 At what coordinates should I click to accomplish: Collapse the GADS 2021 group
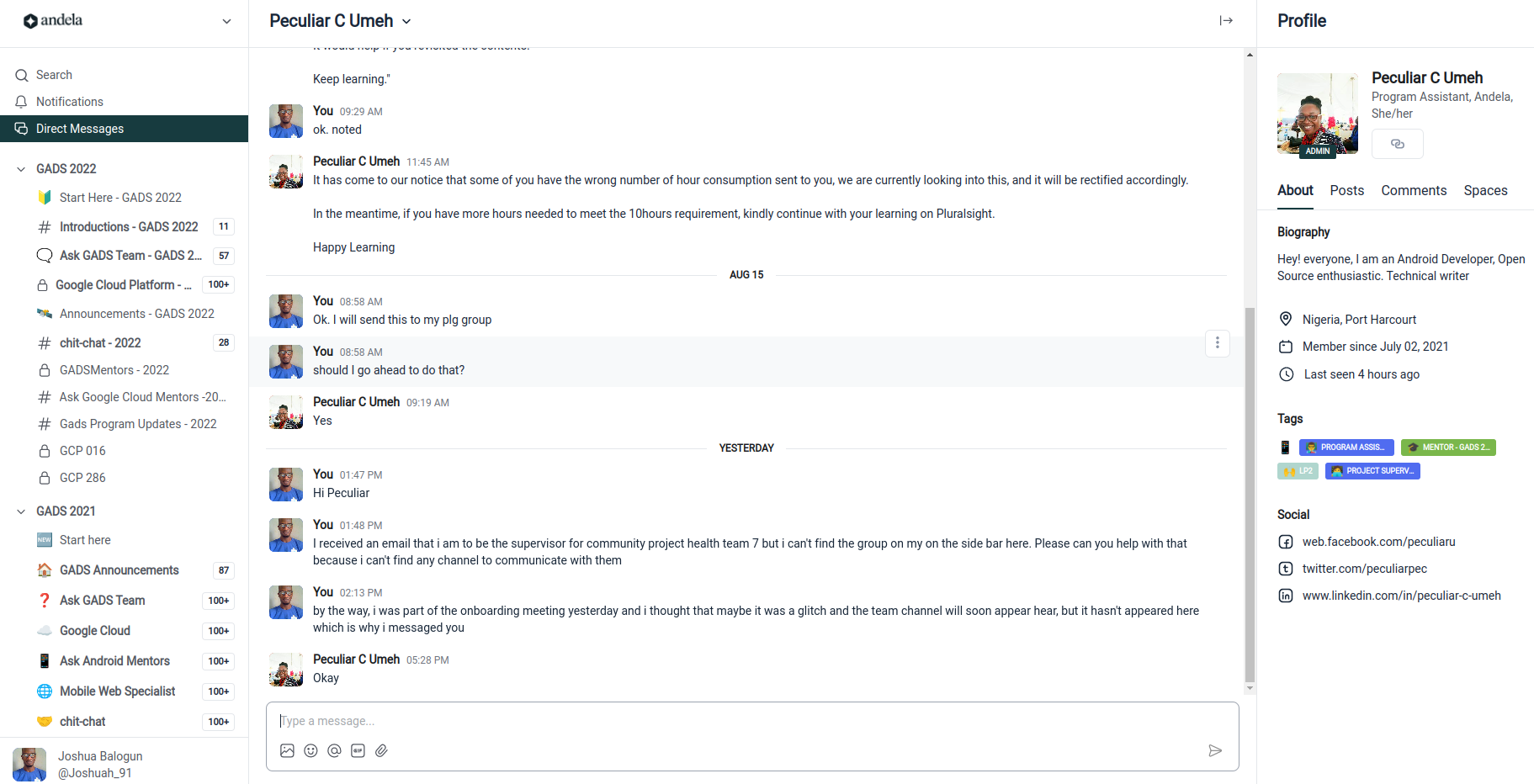coord(21,511)
